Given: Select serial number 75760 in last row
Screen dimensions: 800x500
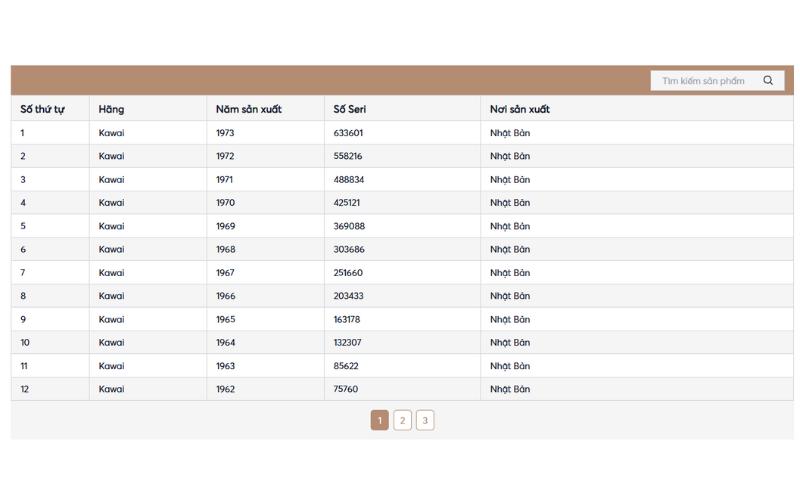Looking at the screenshot, I should pos(345,389).
